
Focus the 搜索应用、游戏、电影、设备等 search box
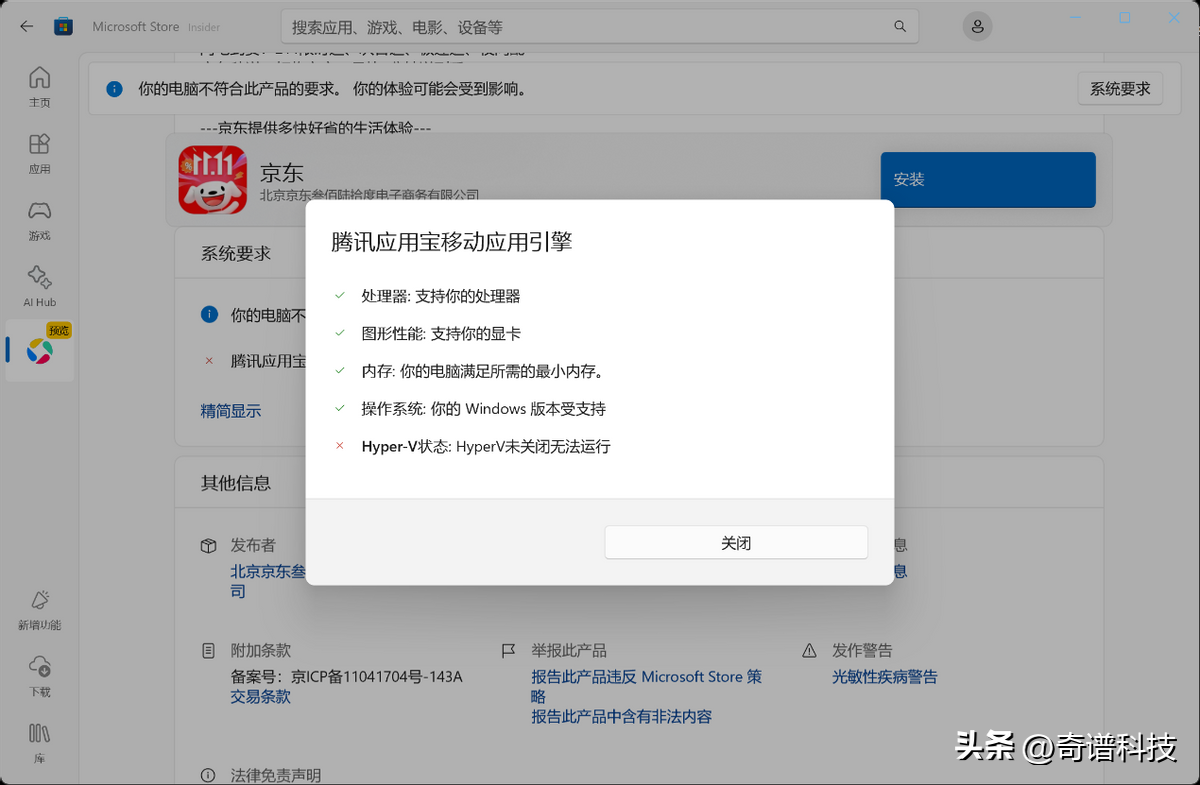pyautogui.click(x=599, y=27)
